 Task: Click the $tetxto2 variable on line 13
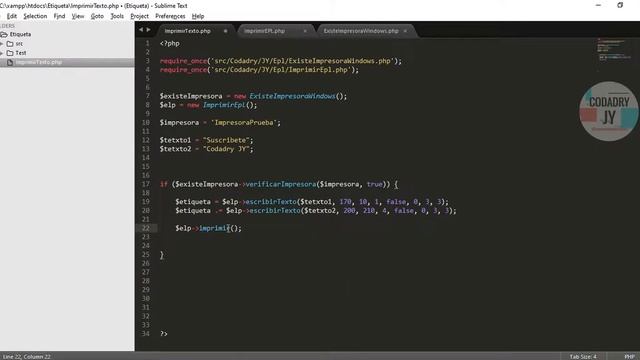click(175, 149)
